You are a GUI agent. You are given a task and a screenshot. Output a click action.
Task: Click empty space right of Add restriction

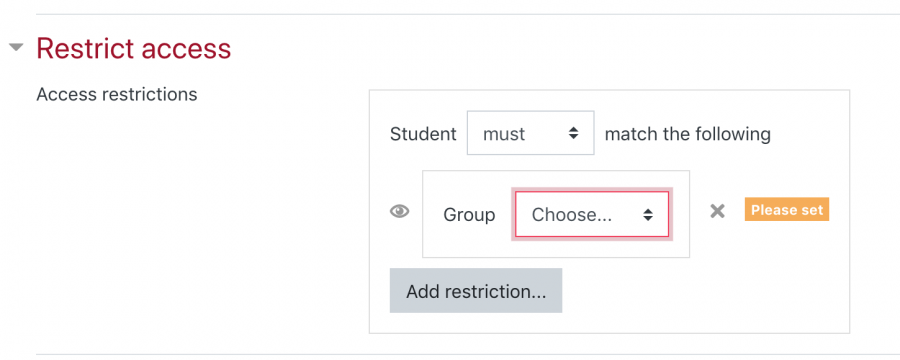point(700,291)
